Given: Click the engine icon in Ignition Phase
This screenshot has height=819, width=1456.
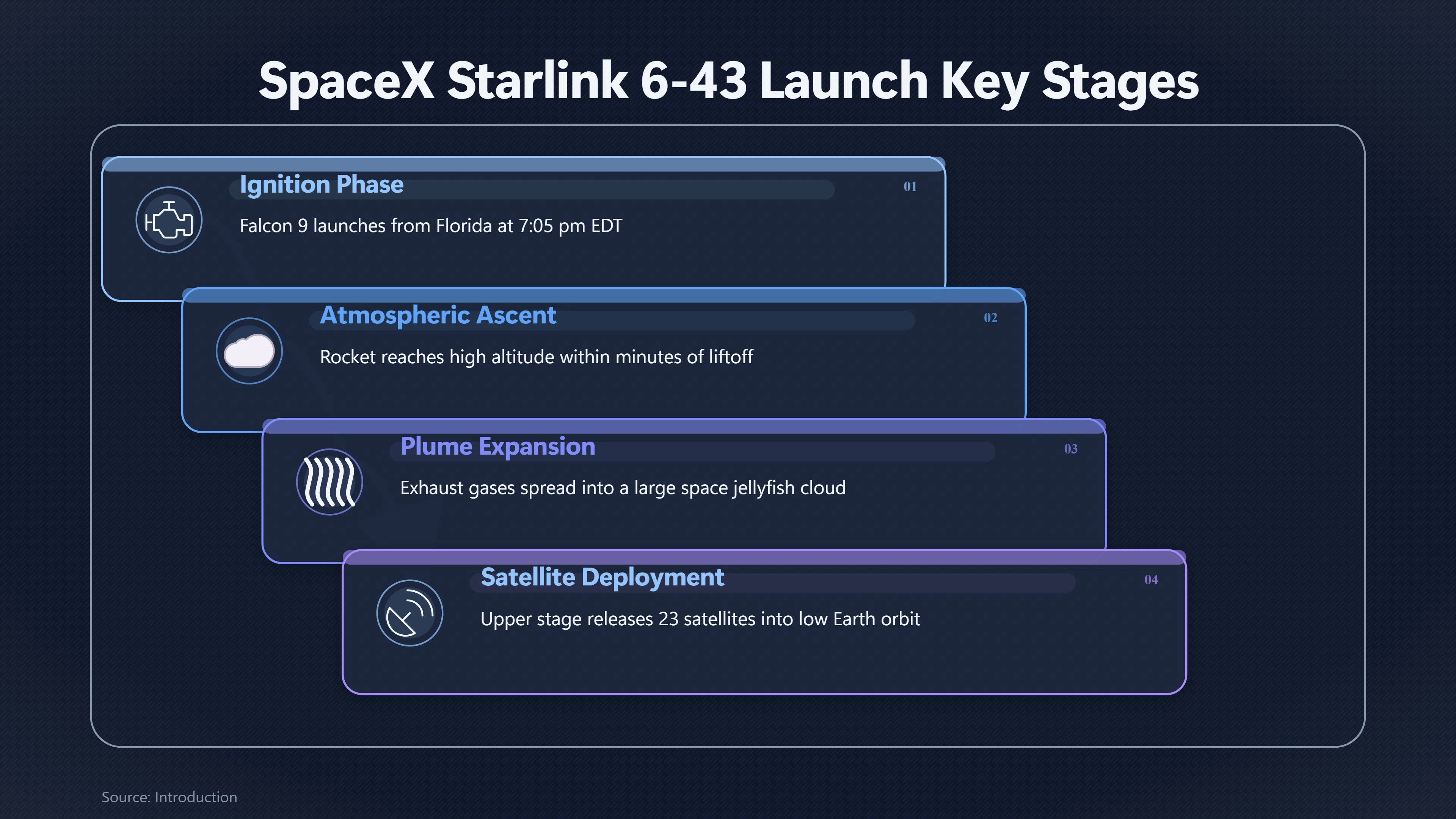Looking at the screenshot, I should pos(169,220).
